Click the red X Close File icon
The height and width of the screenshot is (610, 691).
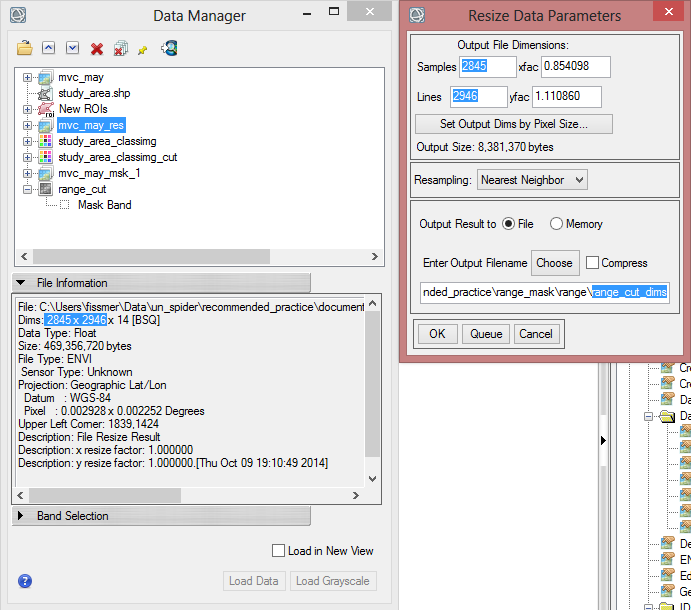97,48
